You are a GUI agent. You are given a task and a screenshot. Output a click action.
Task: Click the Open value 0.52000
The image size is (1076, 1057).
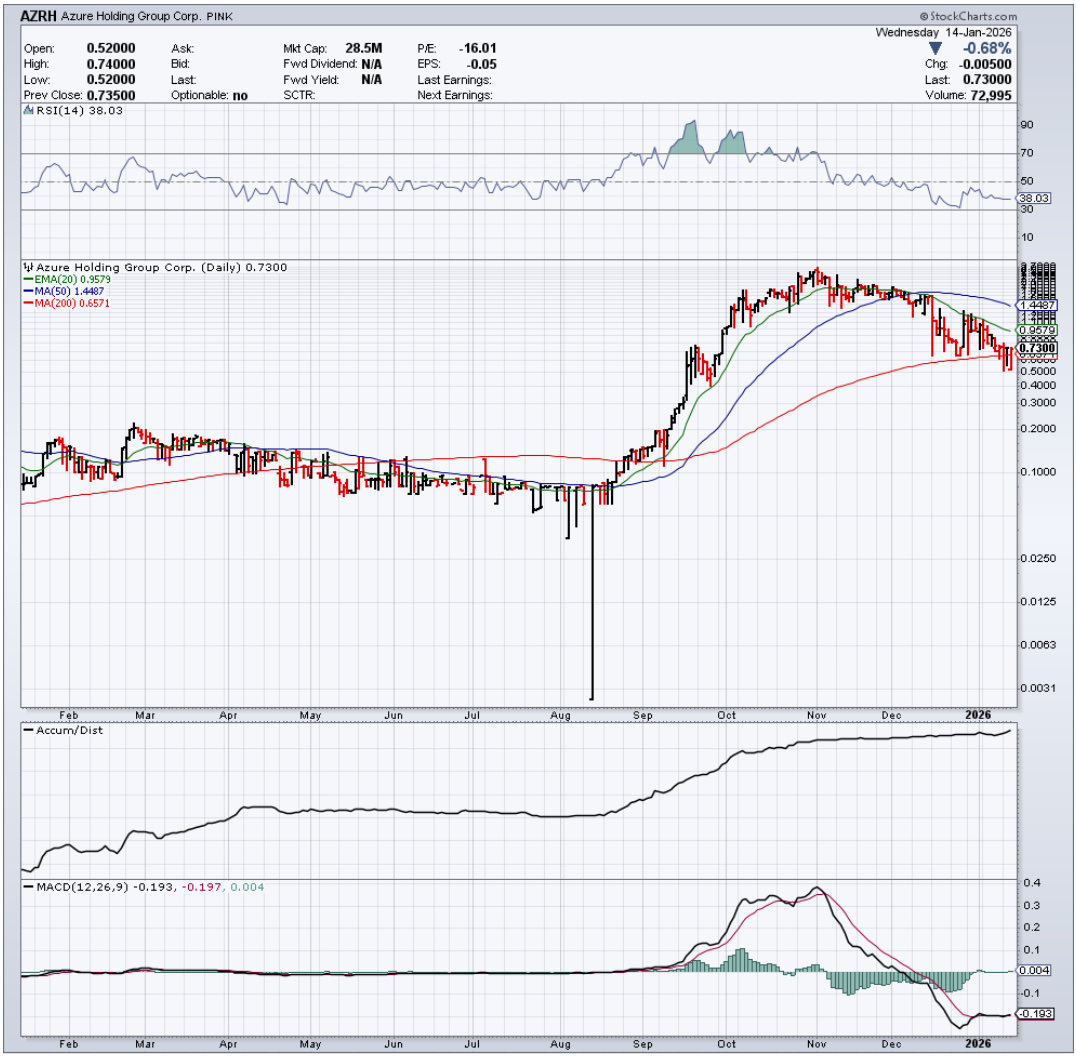click(110, 48)
